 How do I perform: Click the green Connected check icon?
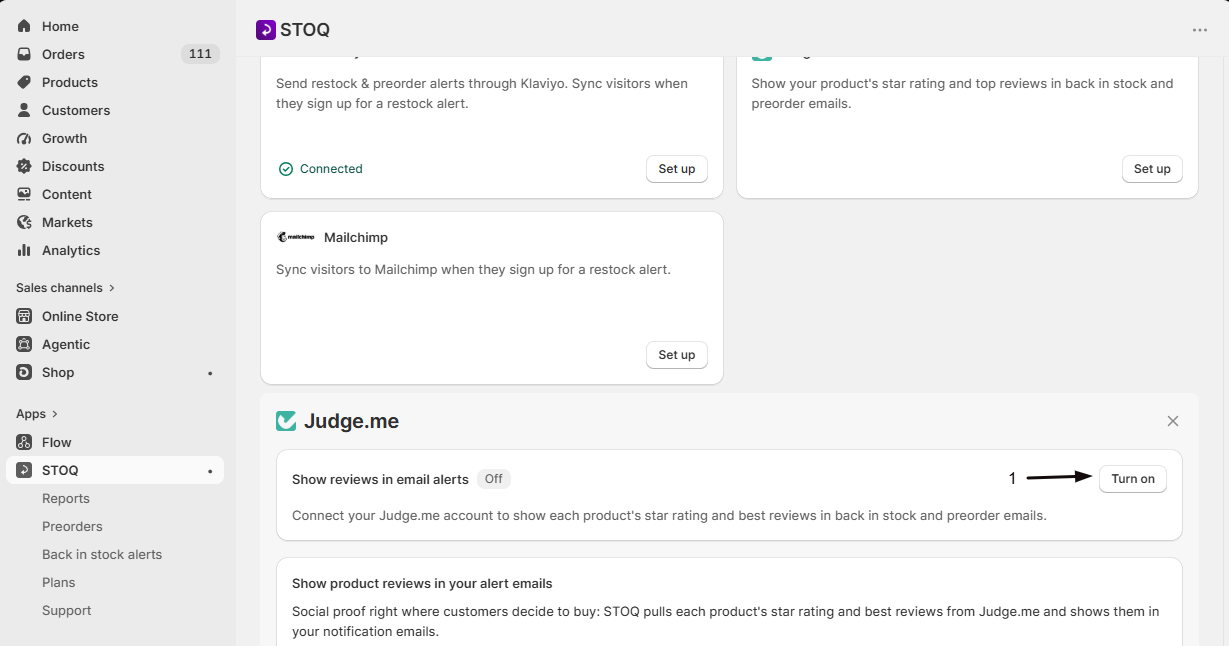[286, 169]
